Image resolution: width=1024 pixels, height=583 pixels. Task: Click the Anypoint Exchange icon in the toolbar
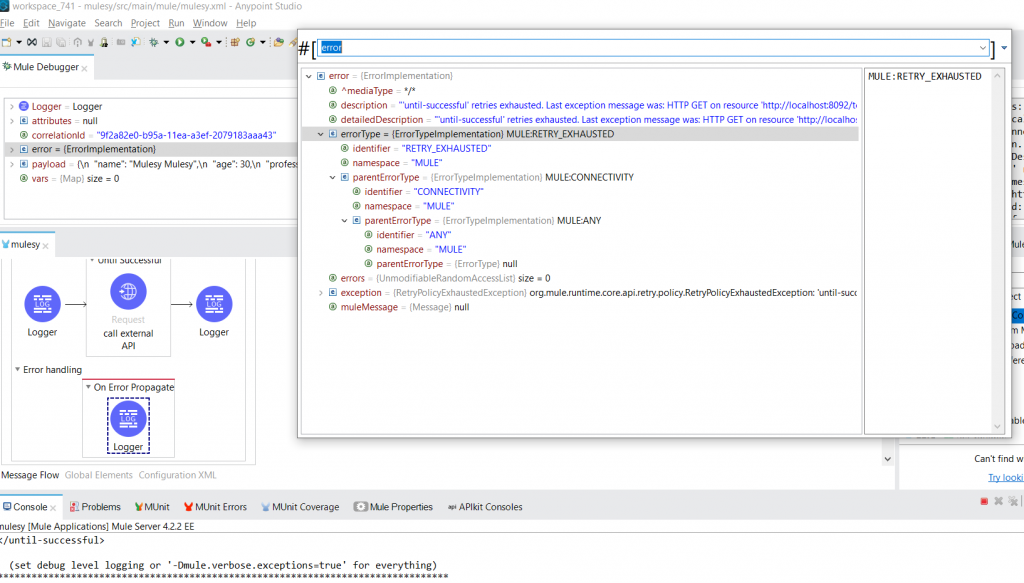pos(278,43)
